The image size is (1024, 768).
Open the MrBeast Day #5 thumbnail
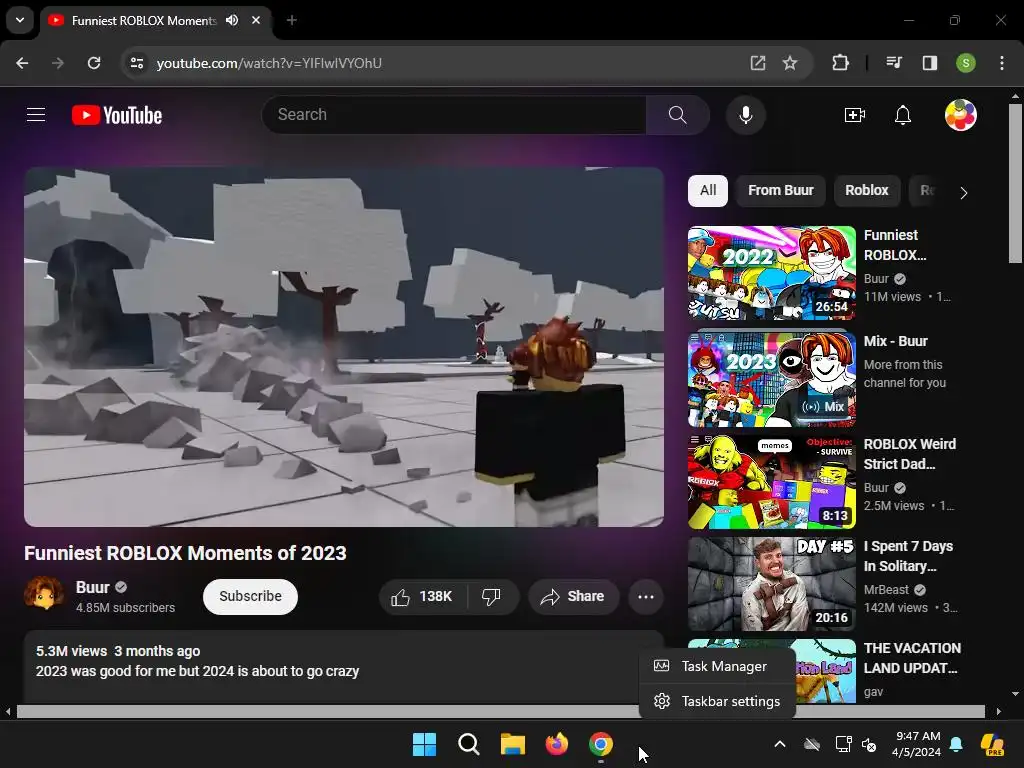click(771, 584)
